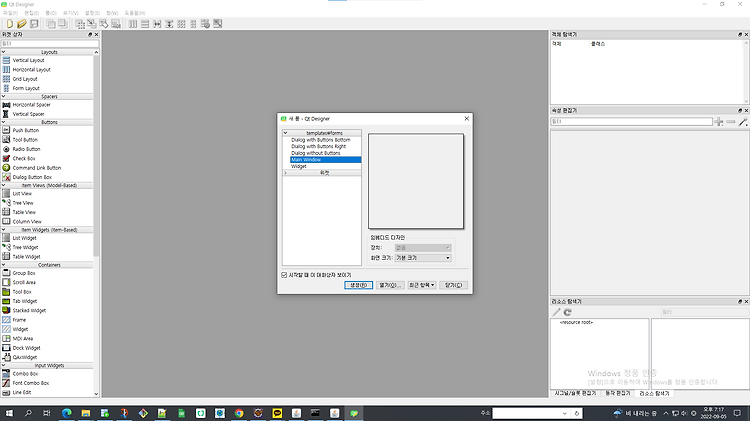Click the Send to Back toolbar icon
Viewport: 750px width, 421px height.
click(x=51, y=23)
